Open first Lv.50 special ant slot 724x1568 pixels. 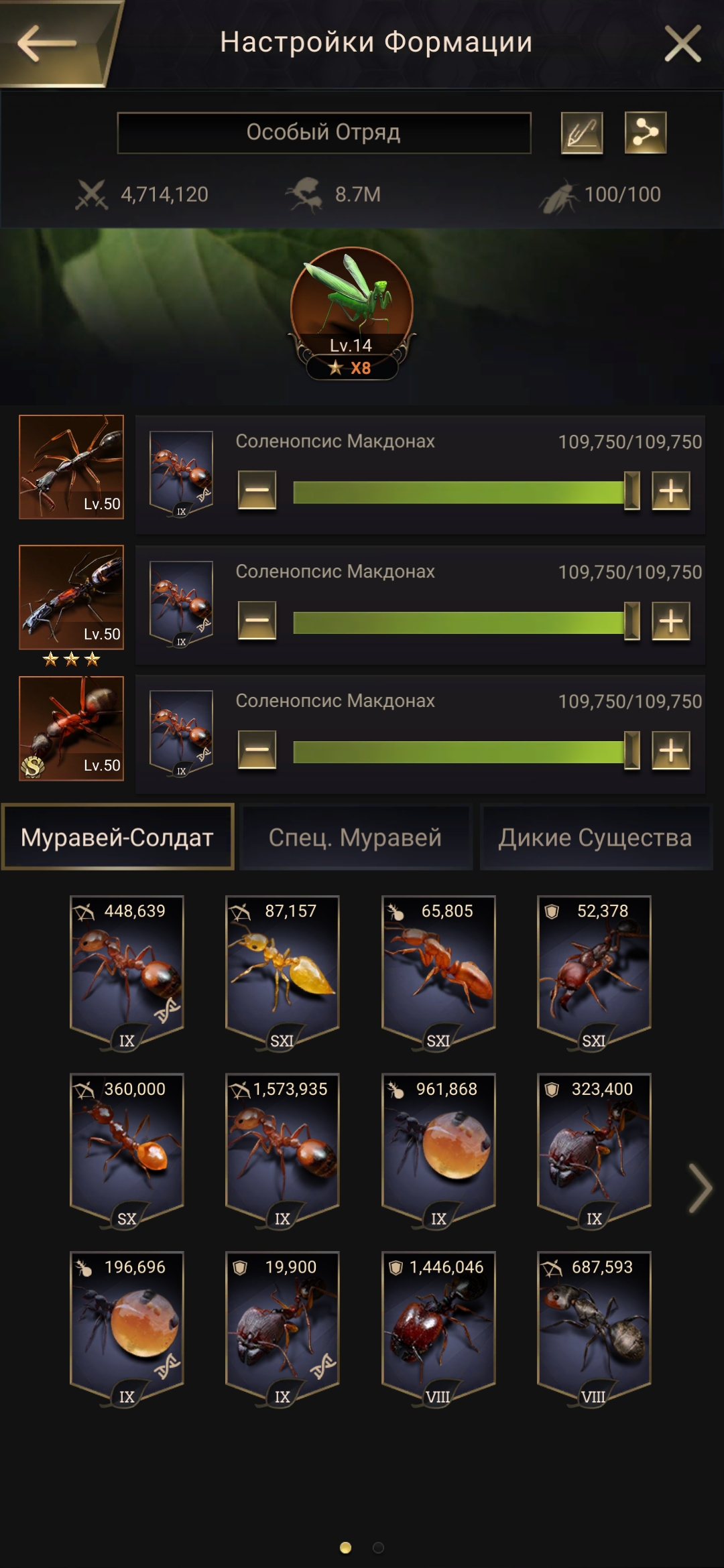pyautogui.click(x=71, y=467)
